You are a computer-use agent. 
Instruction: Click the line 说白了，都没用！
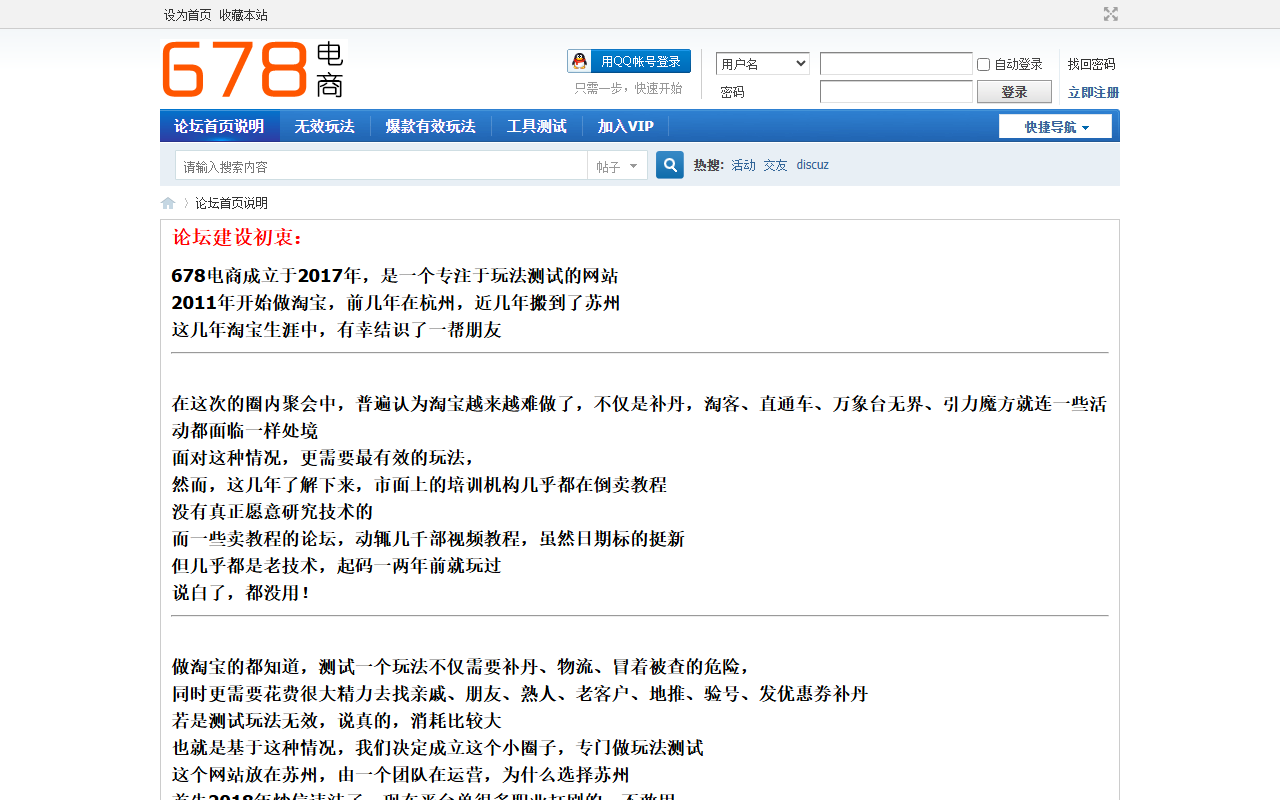(242, 593)
